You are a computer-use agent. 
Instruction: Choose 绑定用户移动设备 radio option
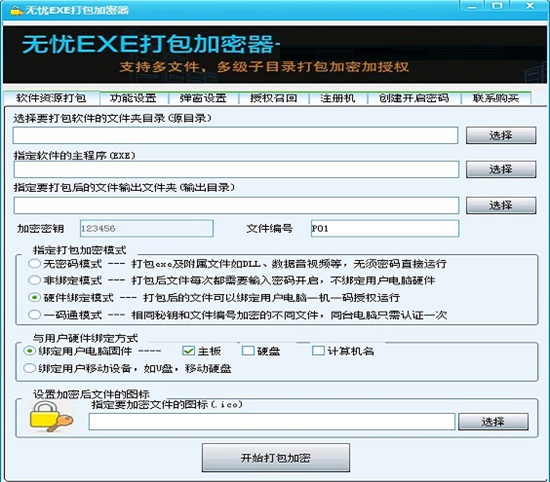click(x=29, y=368)
